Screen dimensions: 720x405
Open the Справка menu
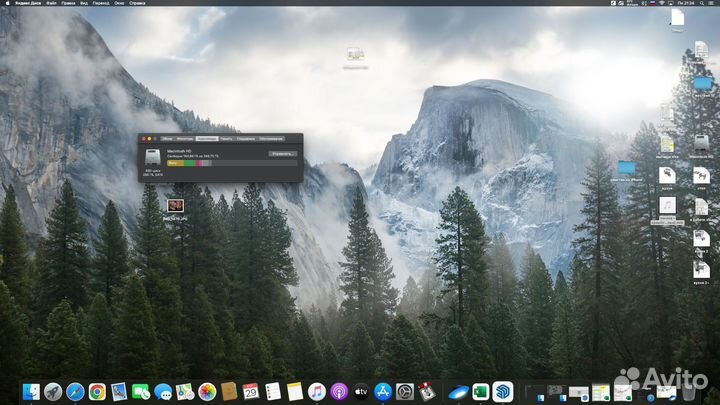point(137,3)
